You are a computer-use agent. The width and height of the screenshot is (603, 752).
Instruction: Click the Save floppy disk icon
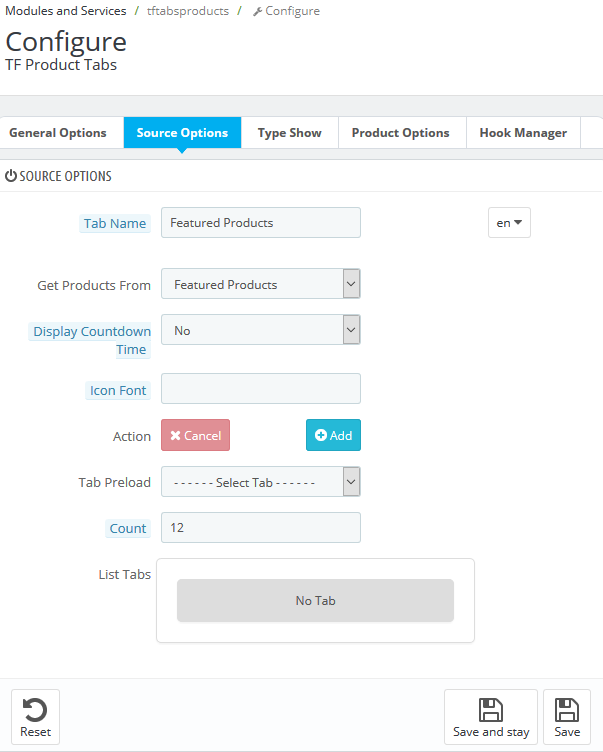coord(567,711)
